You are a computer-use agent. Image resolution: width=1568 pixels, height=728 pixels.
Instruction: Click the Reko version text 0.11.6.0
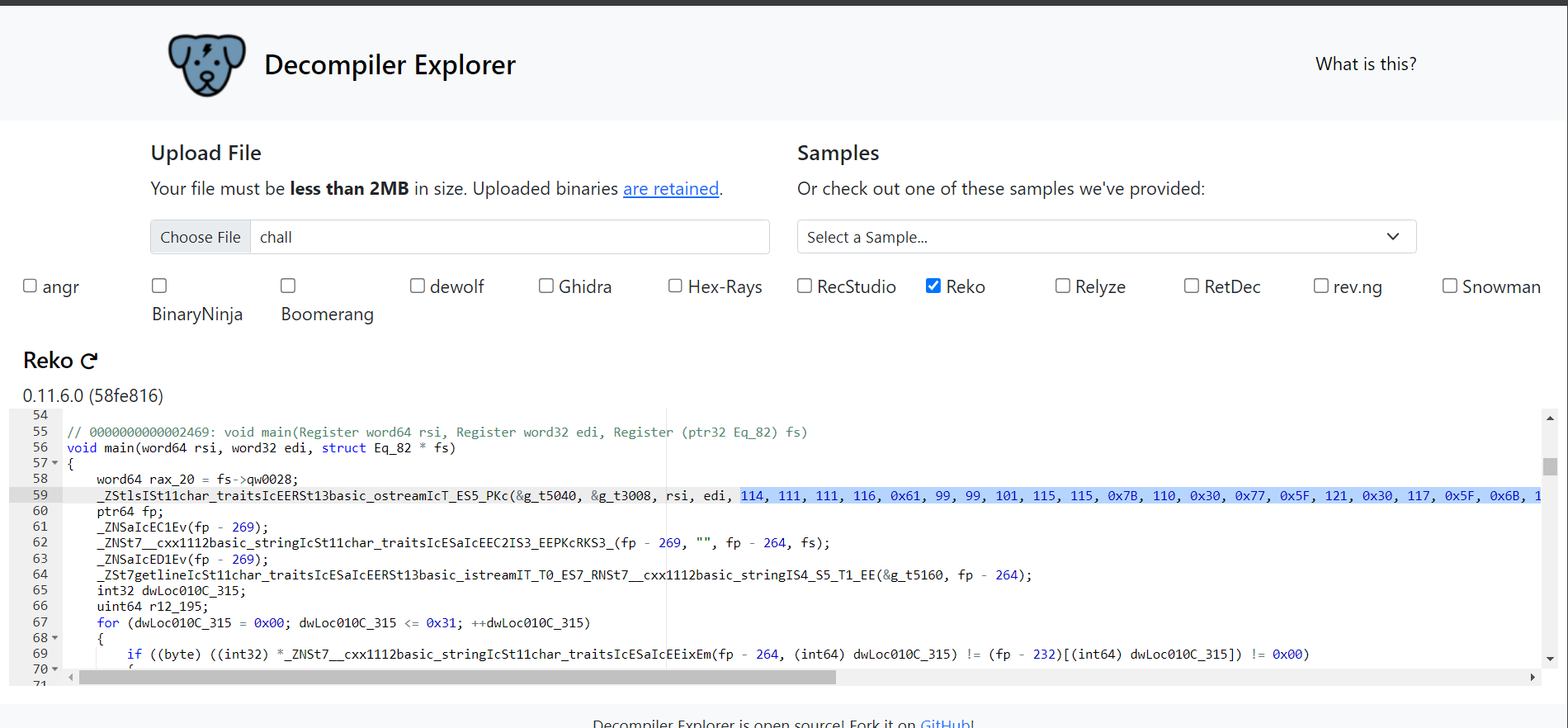[x=93, y=395]
